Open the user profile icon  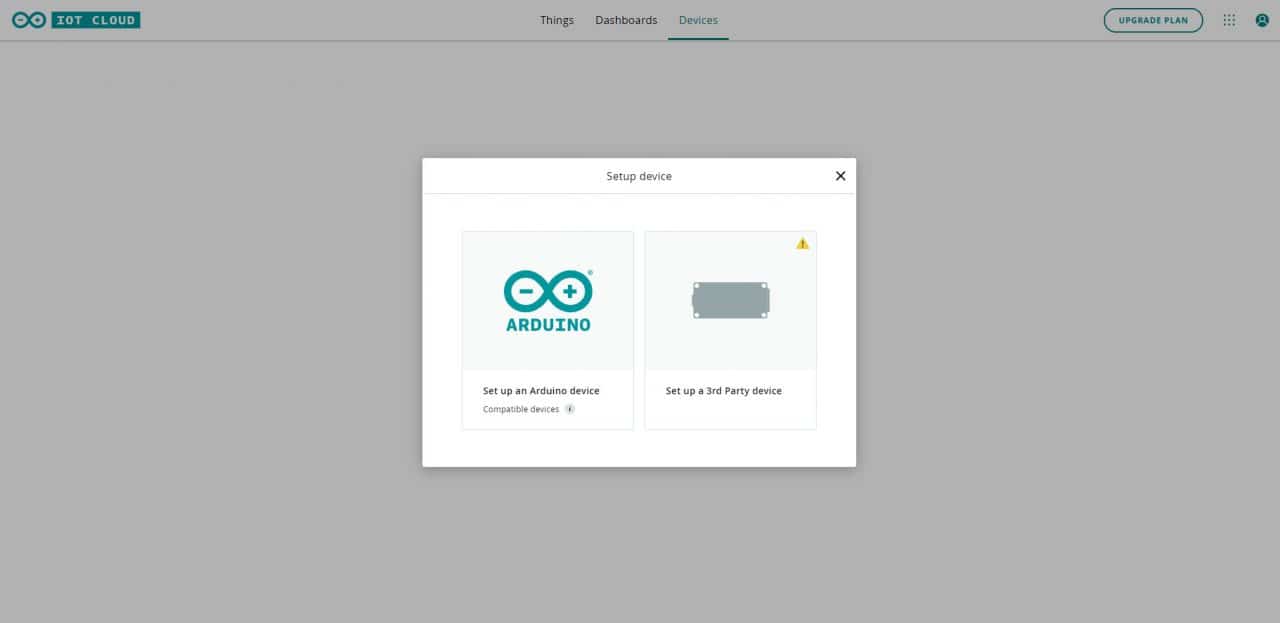(1262, 20)
